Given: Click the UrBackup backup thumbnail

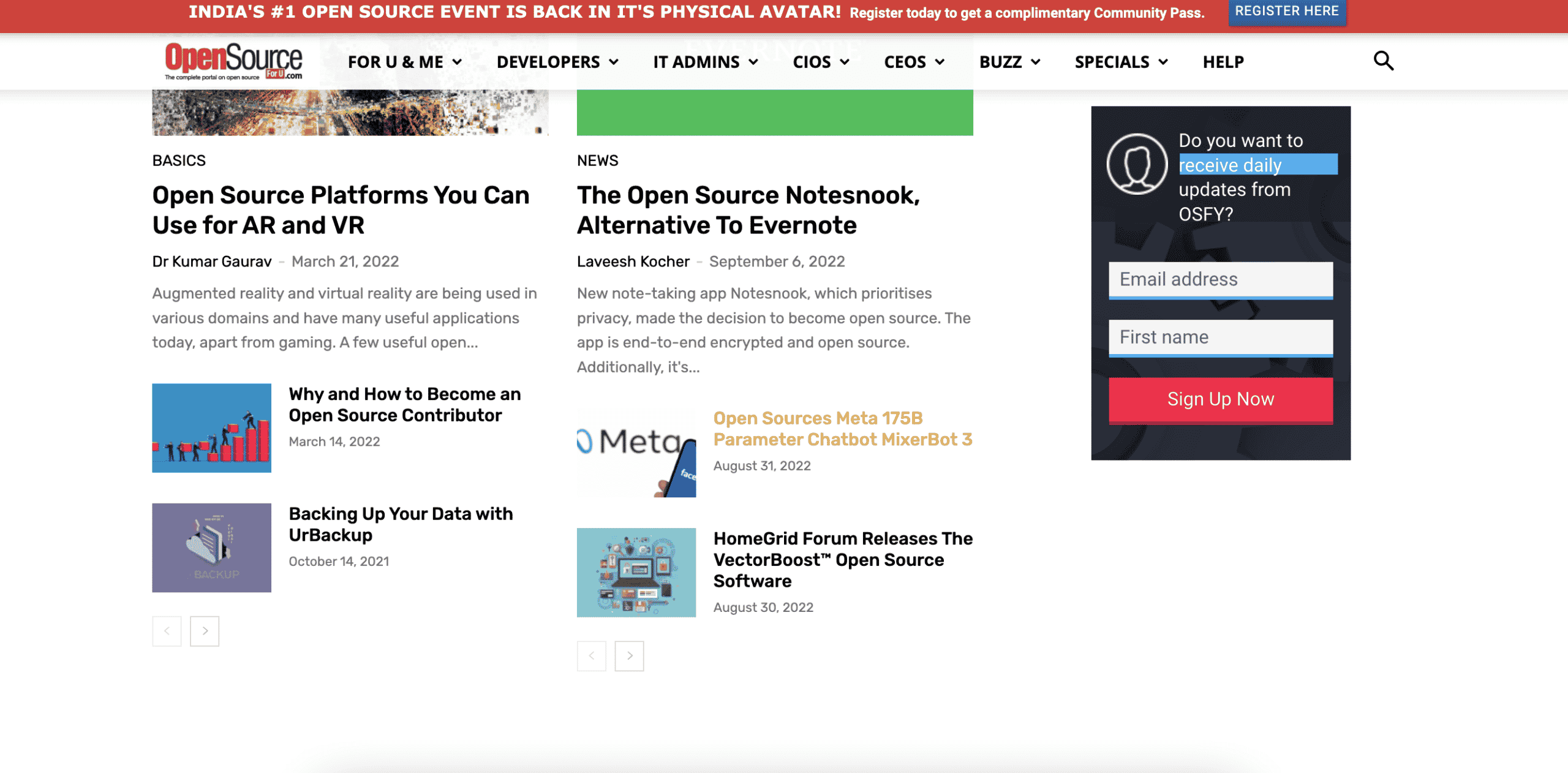Looking at the screenshot, I should pos(212,548).
